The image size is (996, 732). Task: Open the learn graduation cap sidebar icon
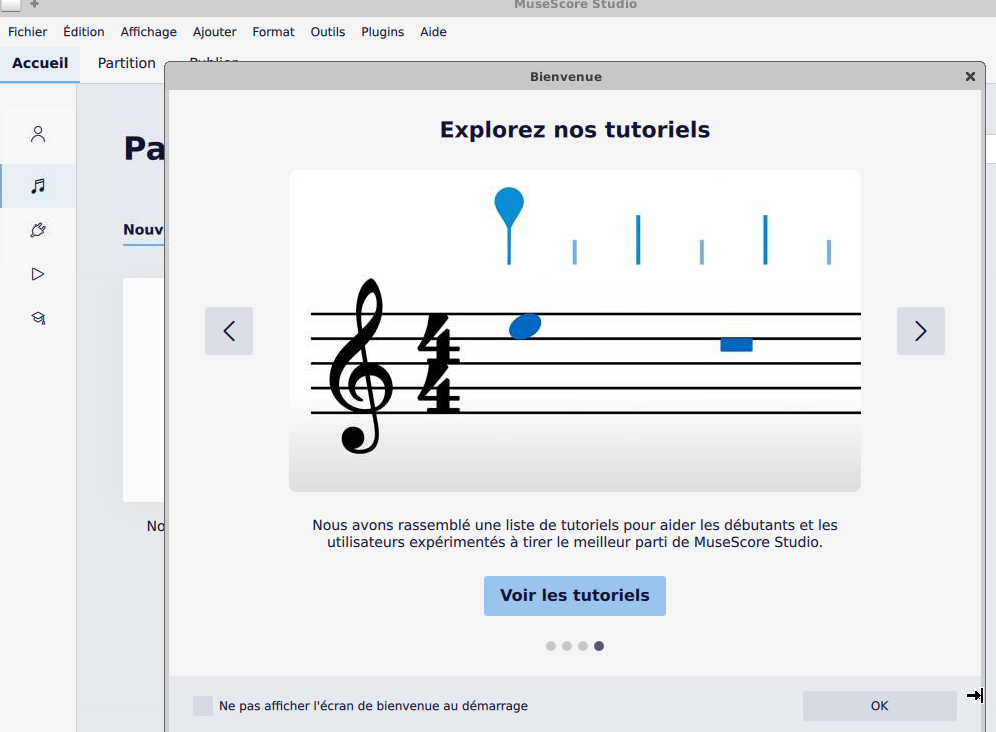click(38, 318)
